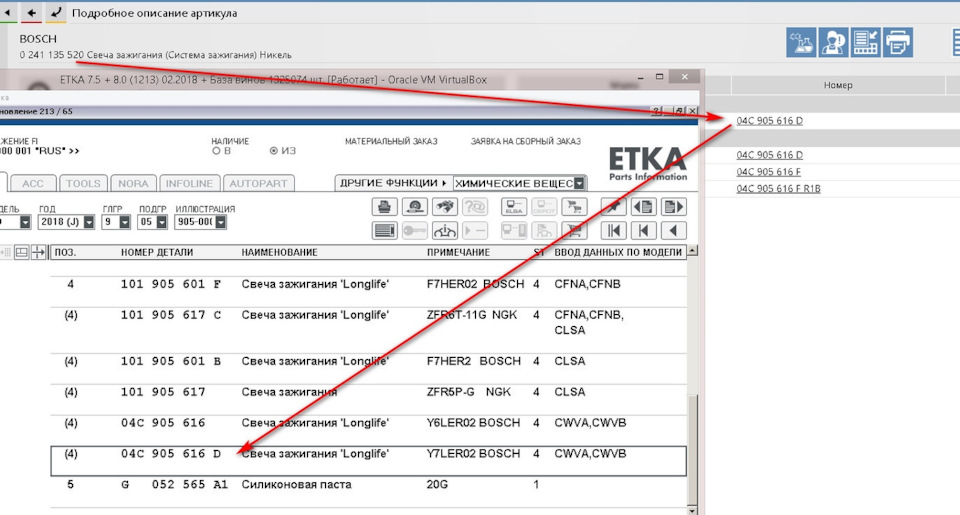The image size is (960, 515).
Task: Go to next illustration page icon
Action: (673, 207)
